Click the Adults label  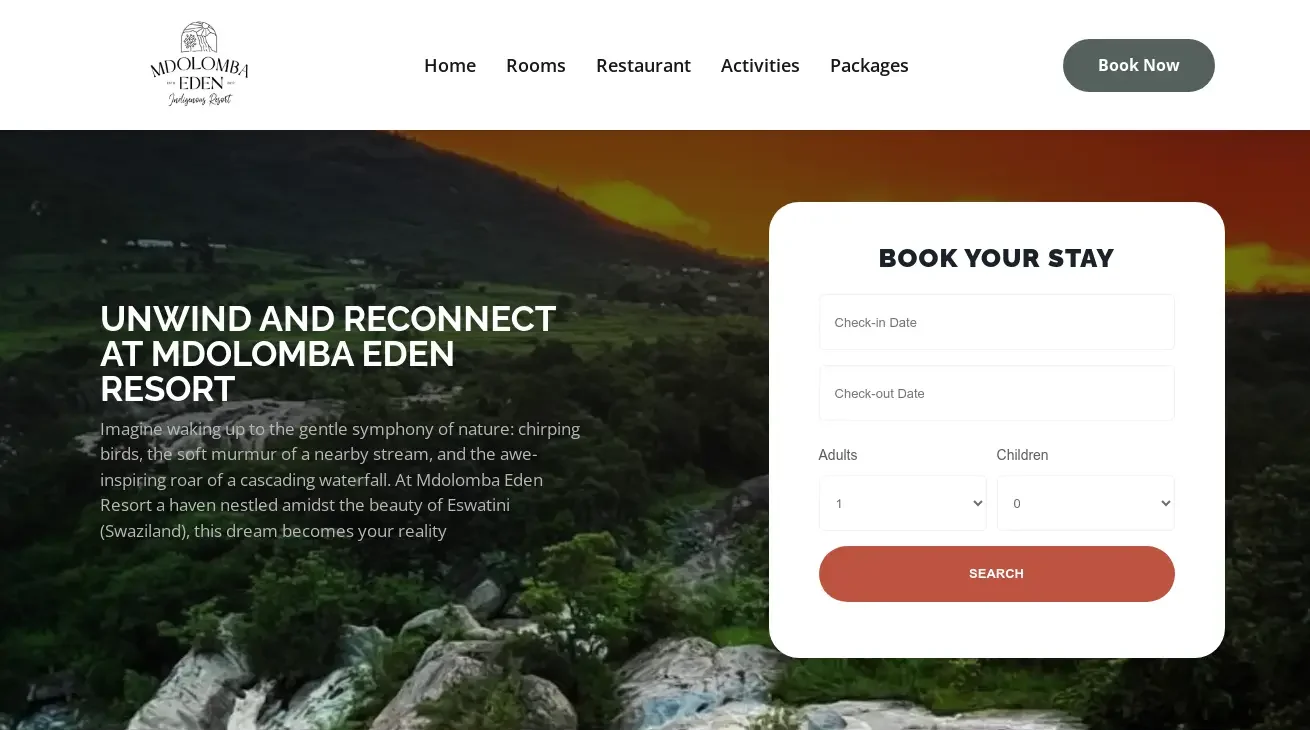pos(838,455)
